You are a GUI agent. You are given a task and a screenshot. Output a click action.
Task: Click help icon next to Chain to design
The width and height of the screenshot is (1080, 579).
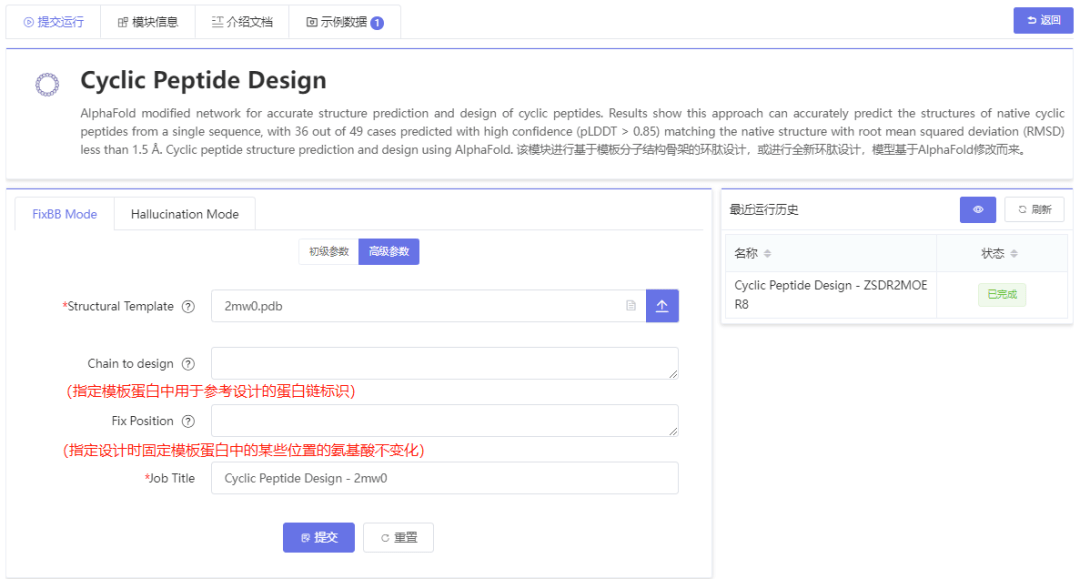188,364
